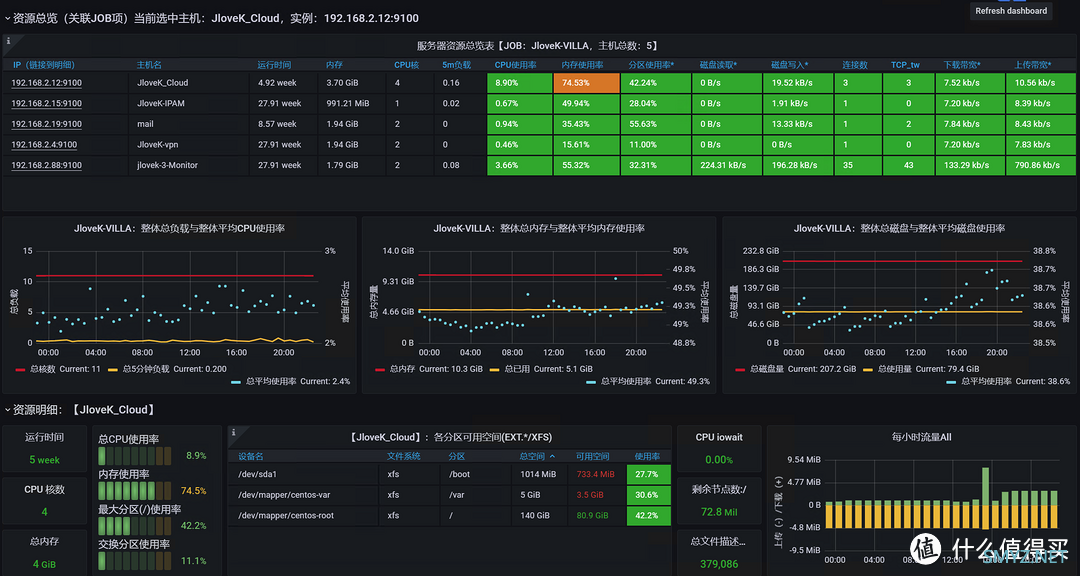Sort table by 连接数 column
The width and height of the screenshot is (1080, 576).
tap(855, 65)
